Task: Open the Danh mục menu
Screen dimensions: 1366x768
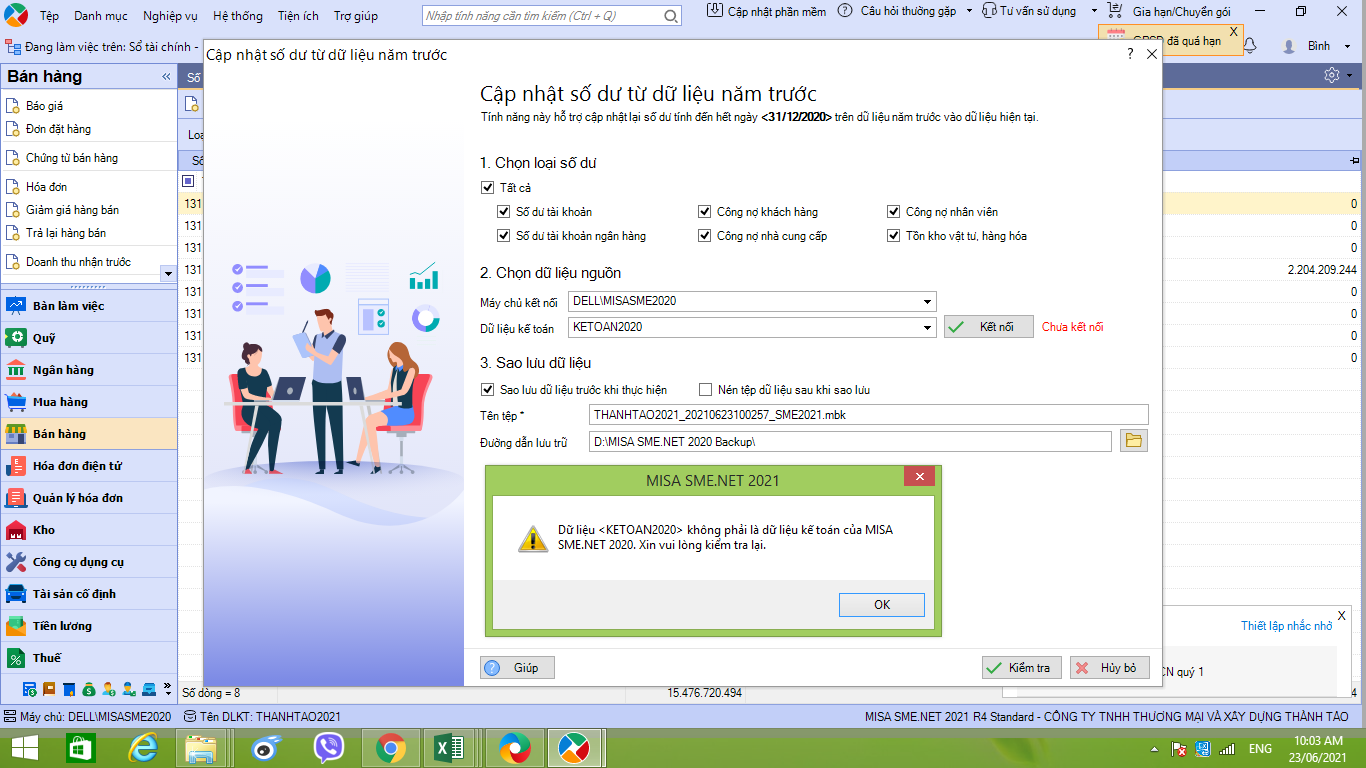Action: tap(101, 16)
